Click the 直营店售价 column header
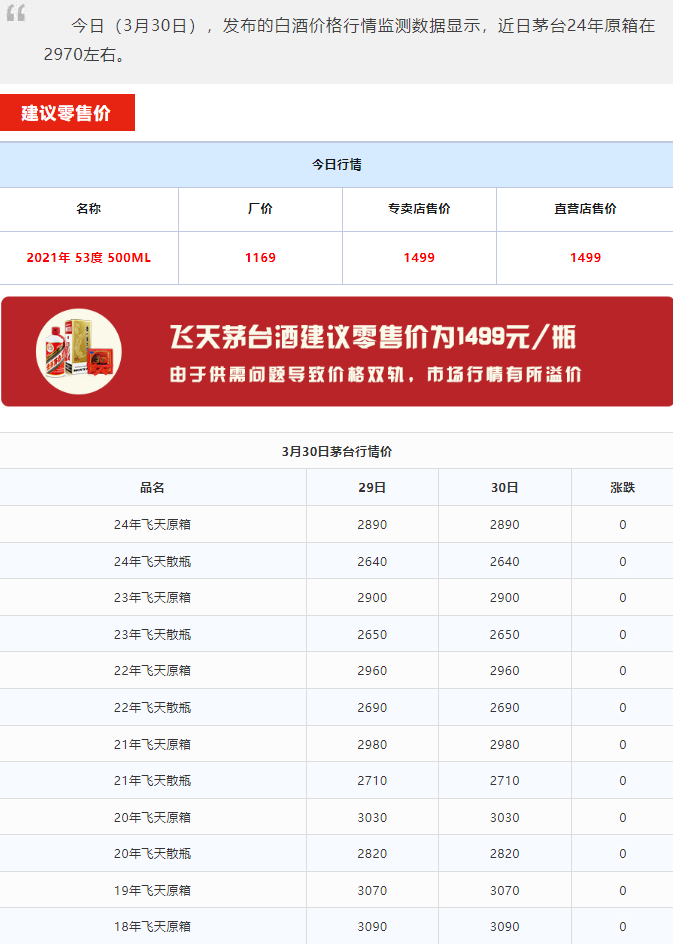Screen dimensions: 673x944 tap(585, 209)
